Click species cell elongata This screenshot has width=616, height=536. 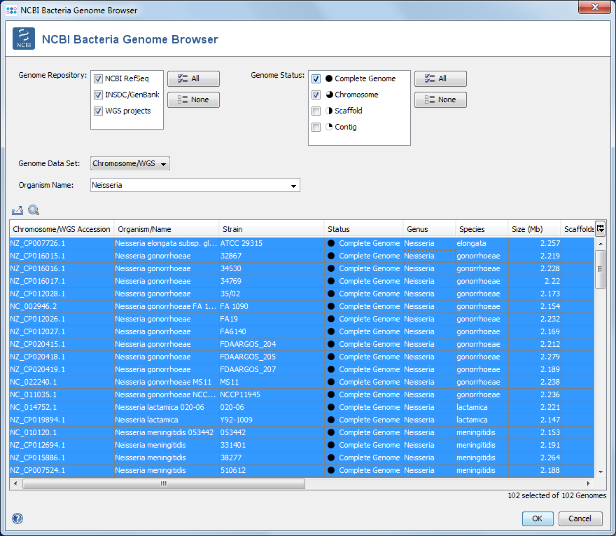point(482,243)
